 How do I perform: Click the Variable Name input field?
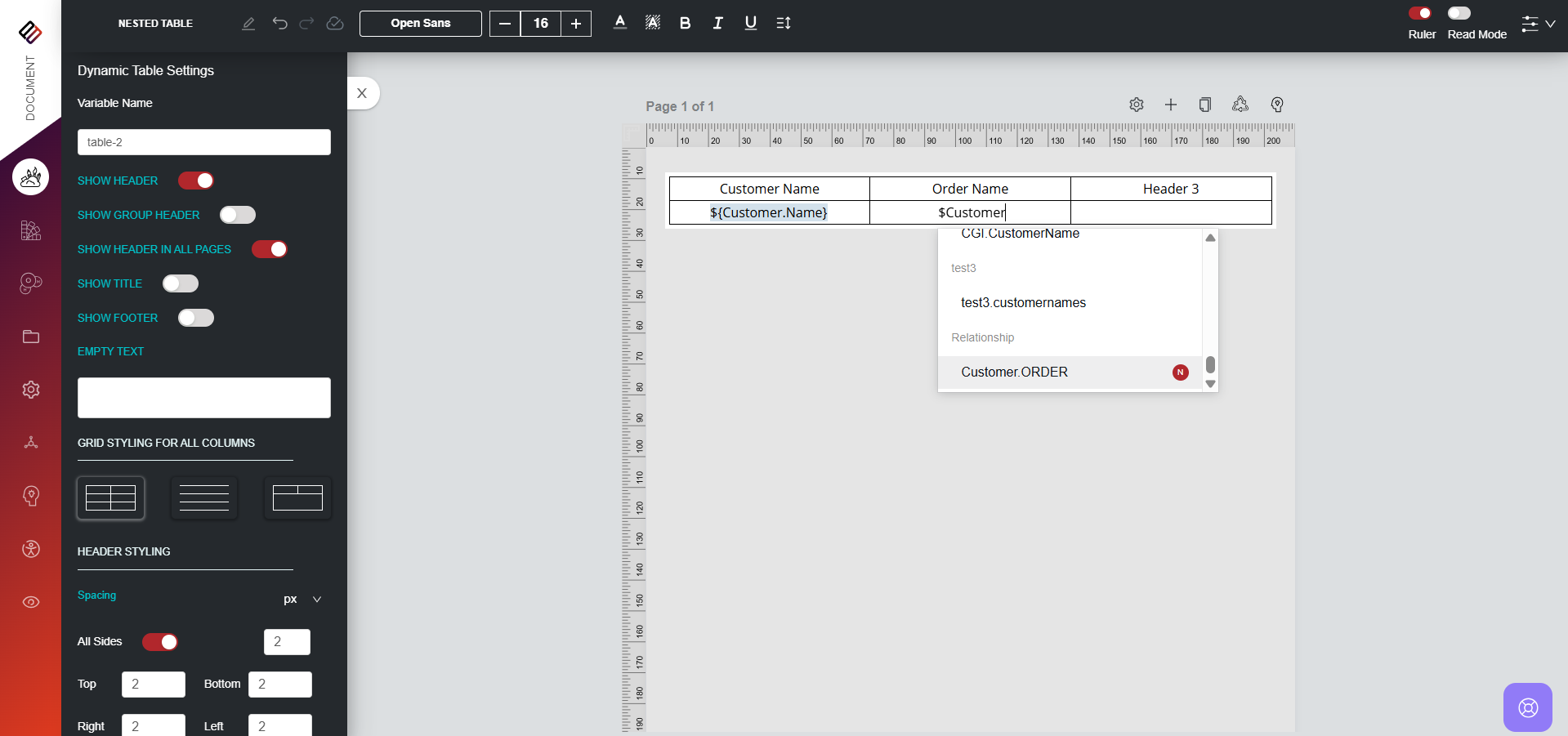[203, 142]
